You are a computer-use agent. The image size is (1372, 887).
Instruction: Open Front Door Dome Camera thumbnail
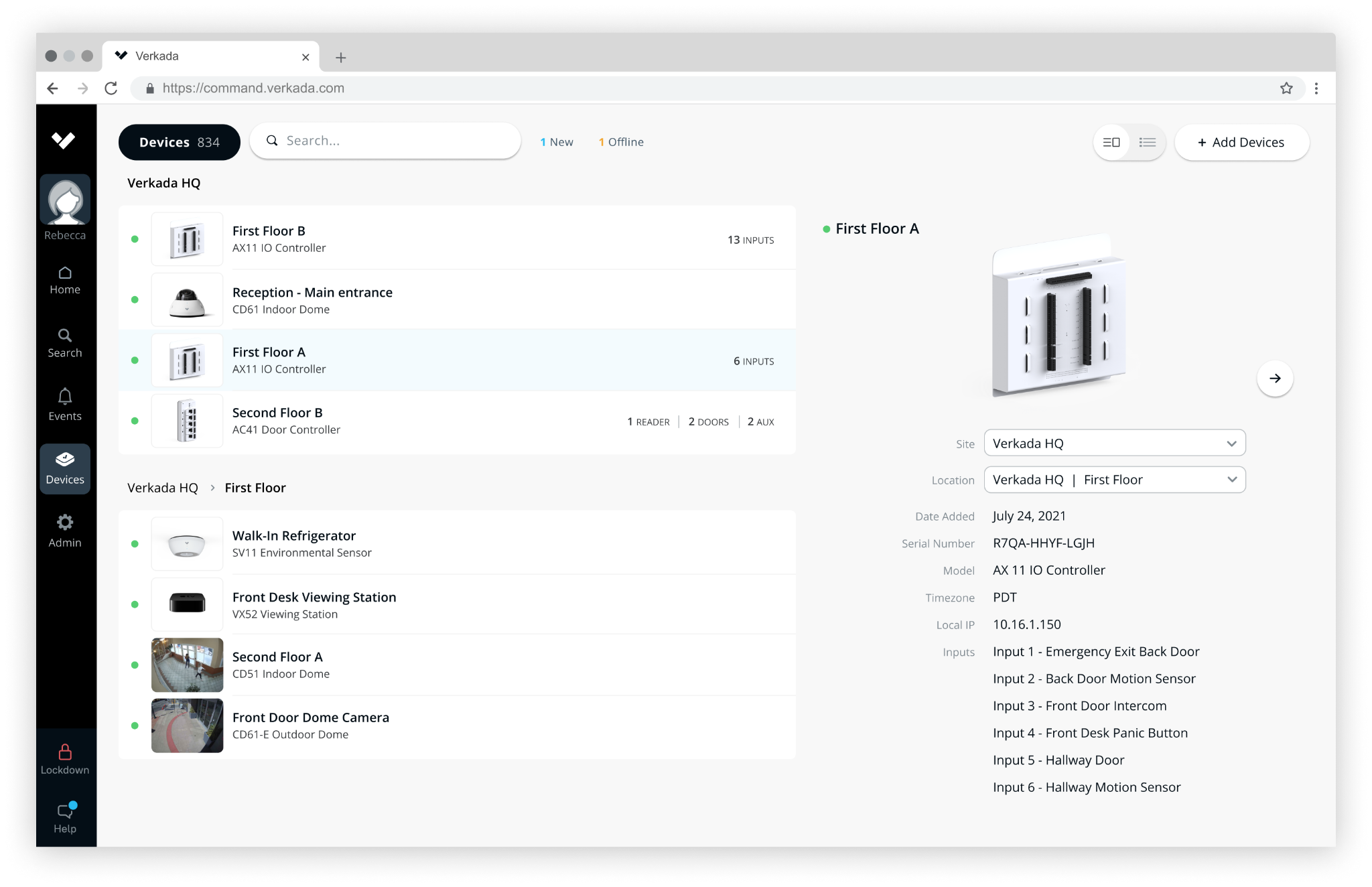[x=187, y=726]
